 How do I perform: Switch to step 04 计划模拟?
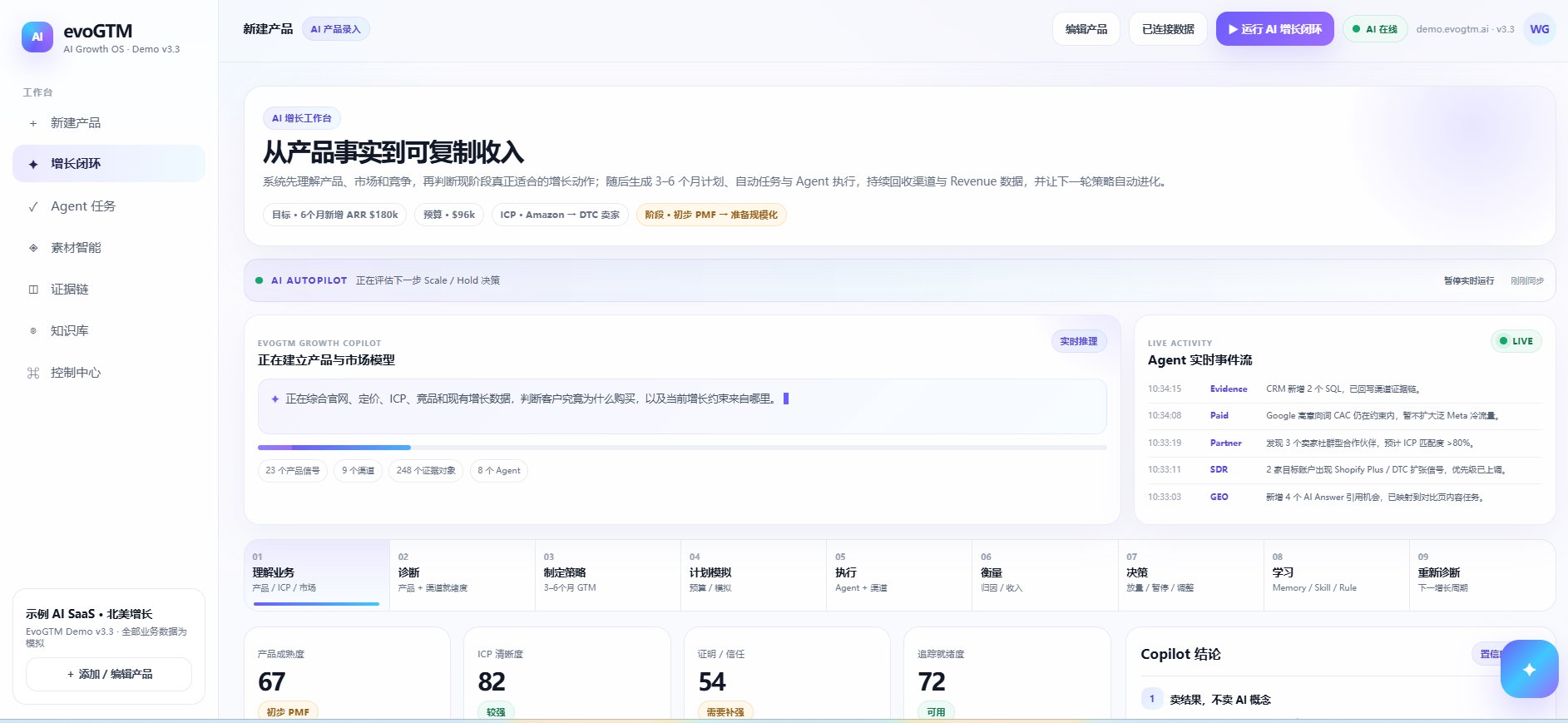[x=754, y=575]
